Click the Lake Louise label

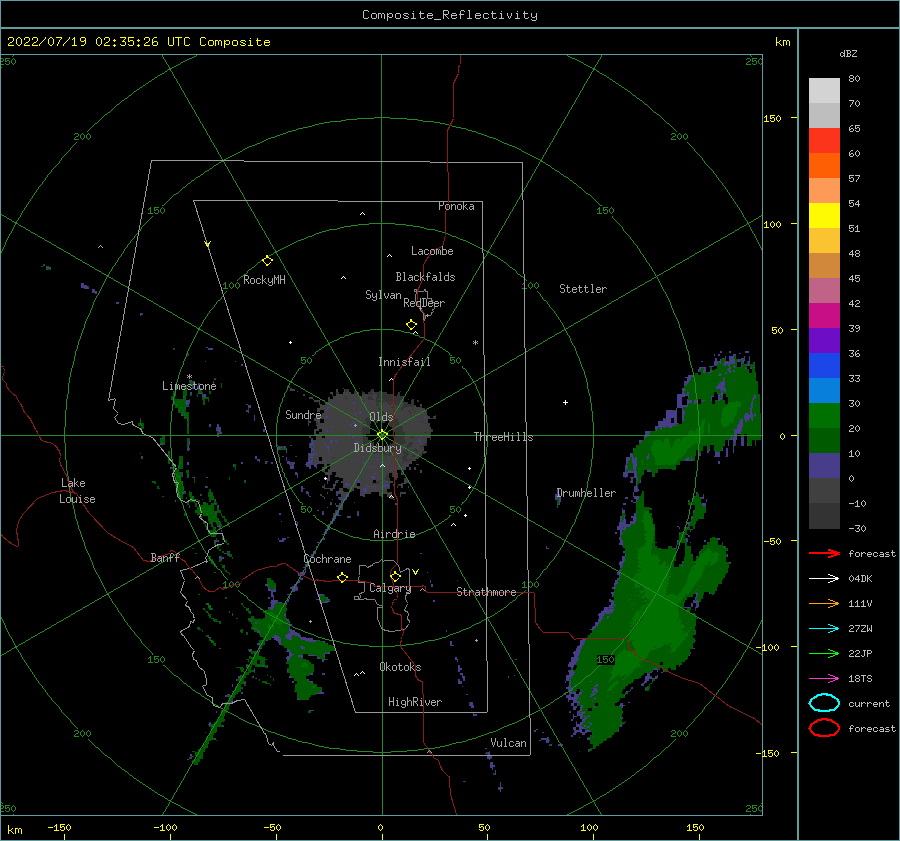tap(77, 491)
